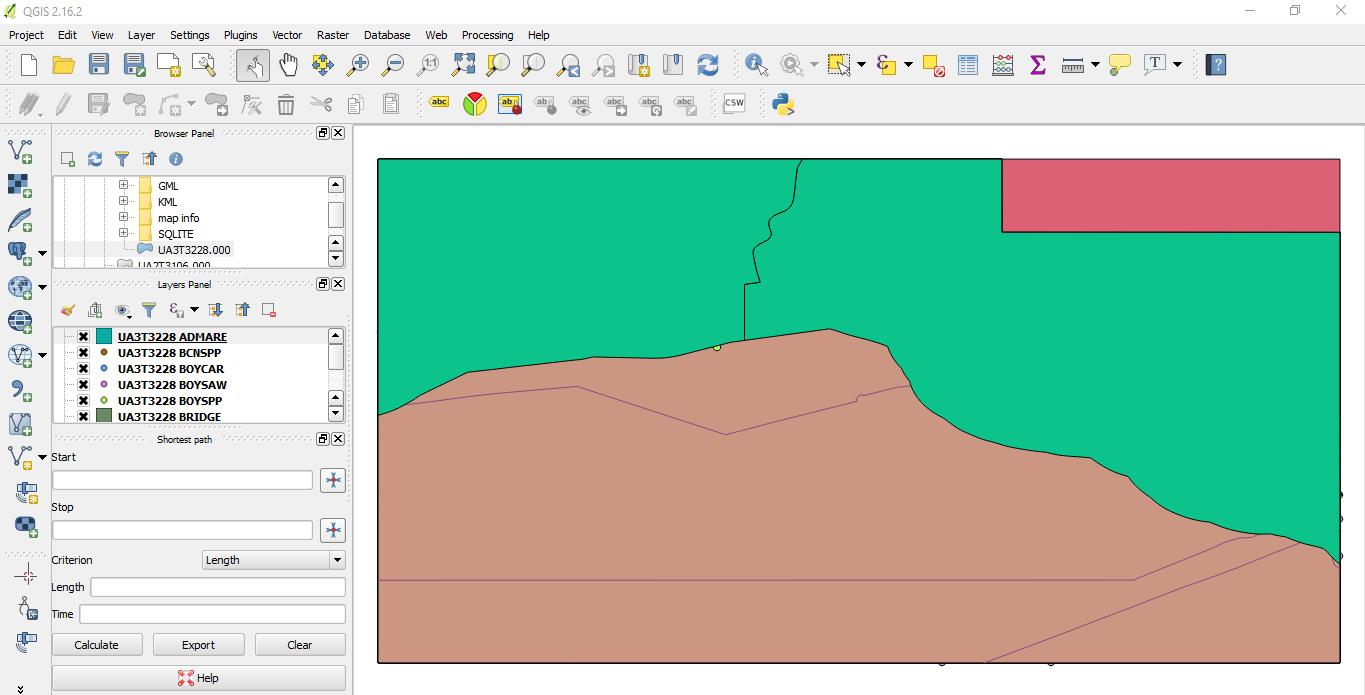Open the Python Console icon
This screenshot has height=695, width=1365.
[783, 104]
